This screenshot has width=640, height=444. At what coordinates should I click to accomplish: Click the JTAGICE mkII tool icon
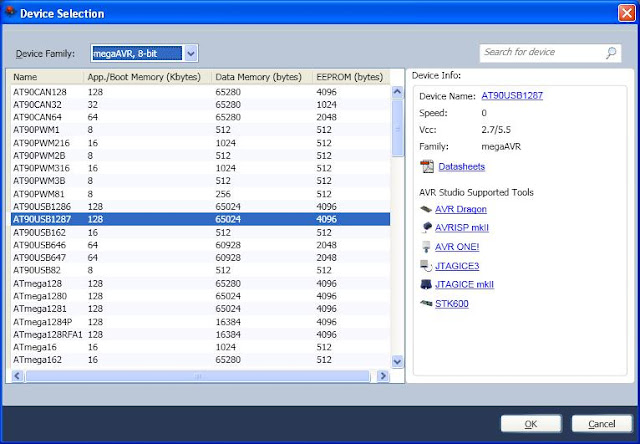point(426,284)
